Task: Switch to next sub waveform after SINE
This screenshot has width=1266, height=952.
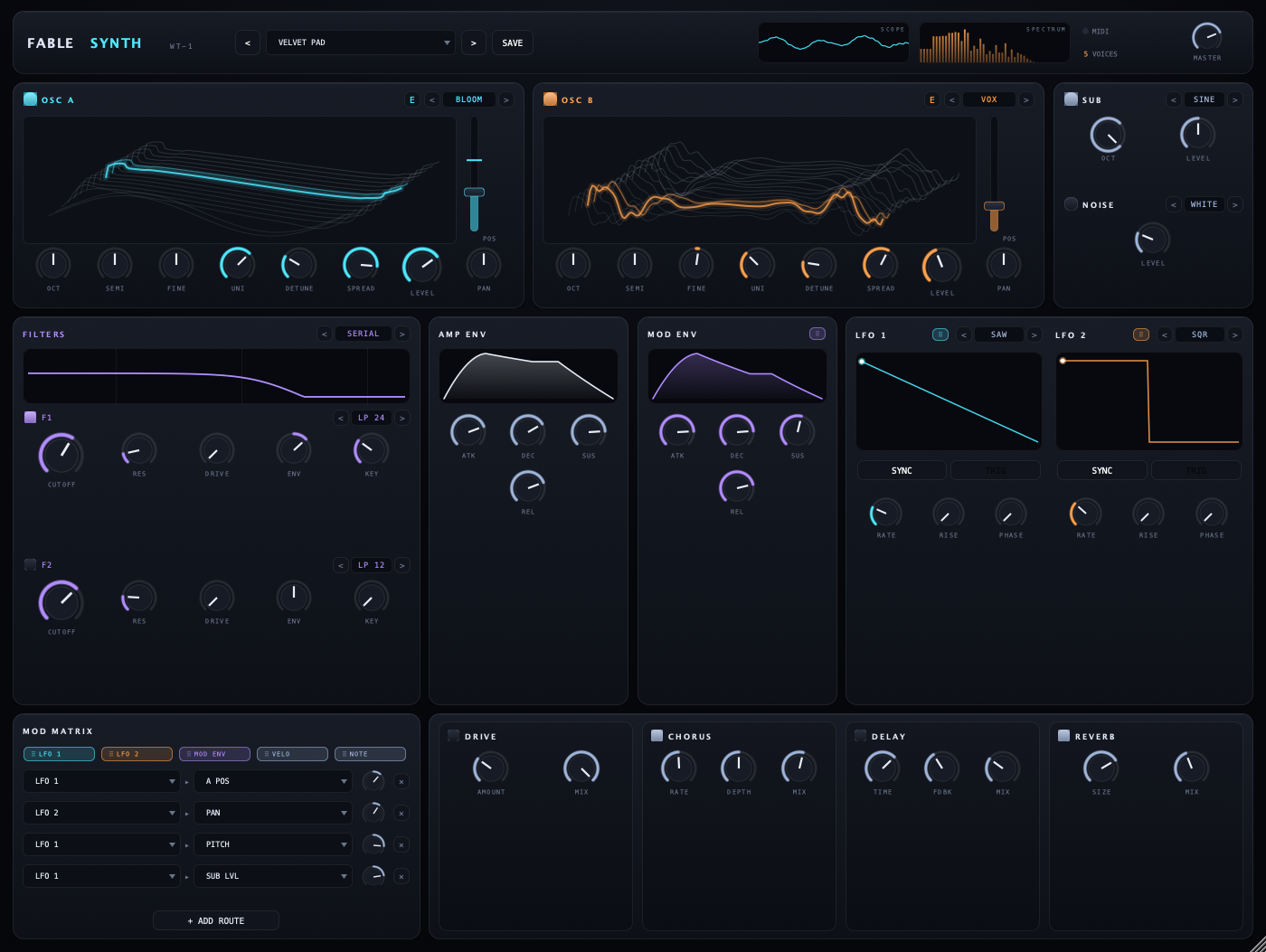Action: point(1235,99)
